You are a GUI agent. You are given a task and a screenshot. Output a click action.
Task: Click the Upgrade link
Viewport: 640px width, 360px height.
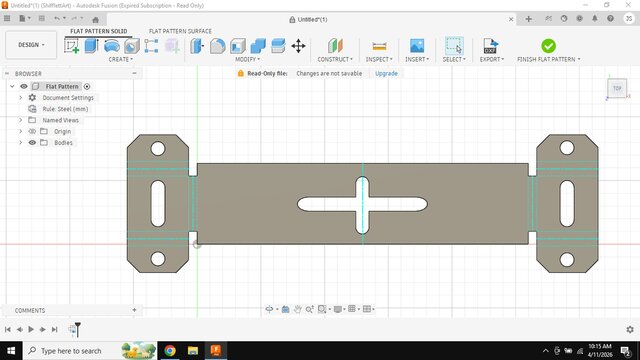[386, 73]
